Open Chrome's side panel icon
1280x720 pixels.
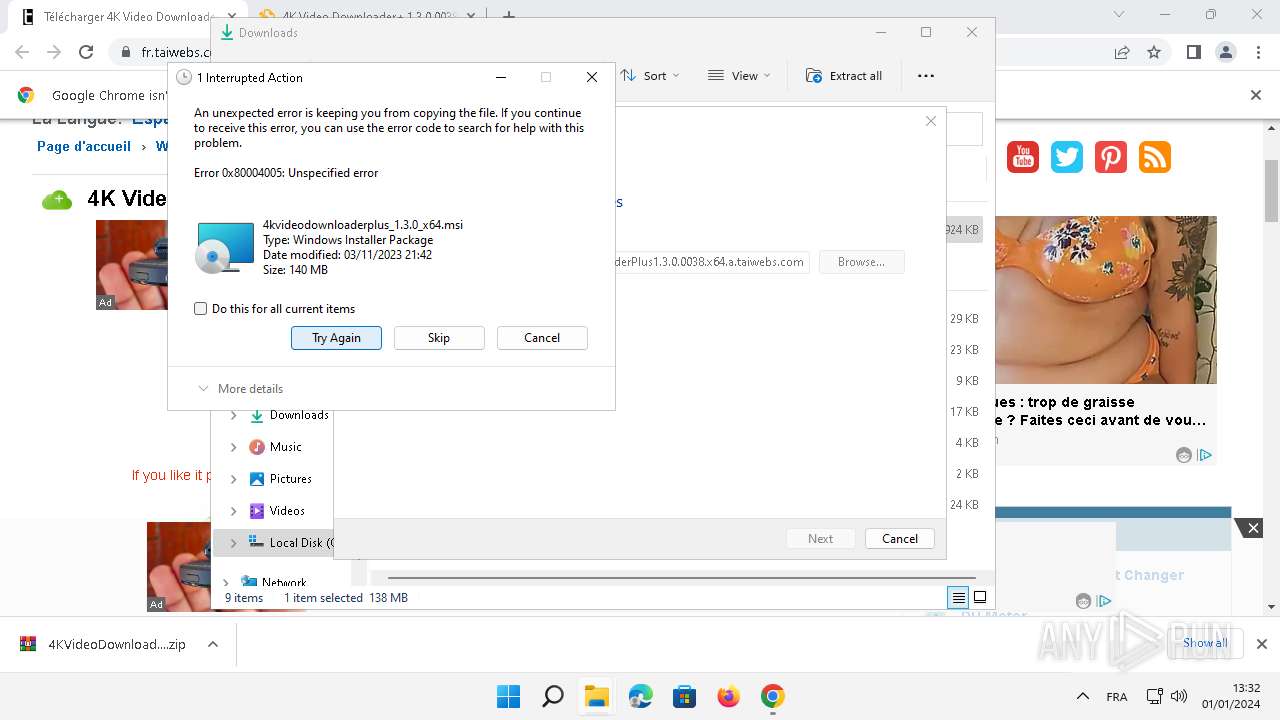tap(1193, 52)
